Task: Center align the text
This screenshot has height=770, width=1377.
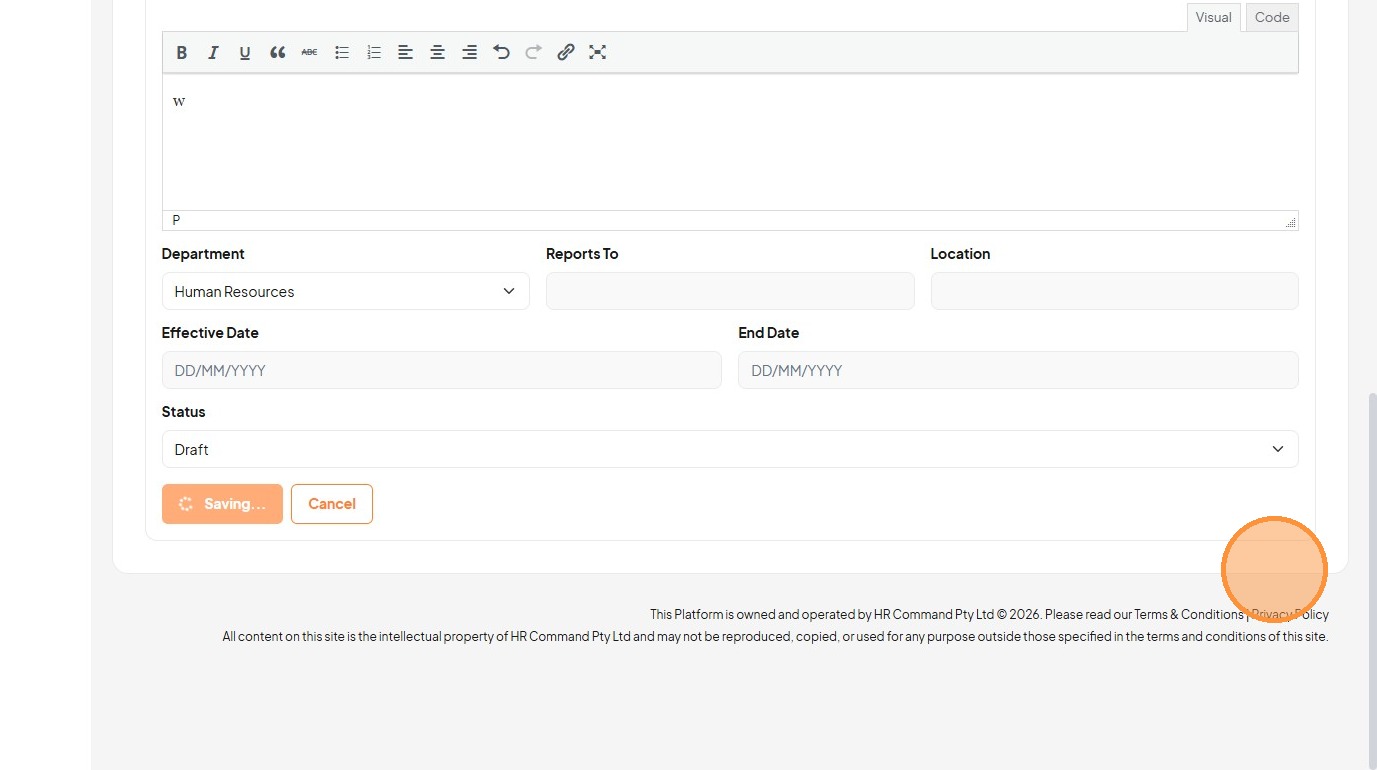Action: click(x=437, y=53)
